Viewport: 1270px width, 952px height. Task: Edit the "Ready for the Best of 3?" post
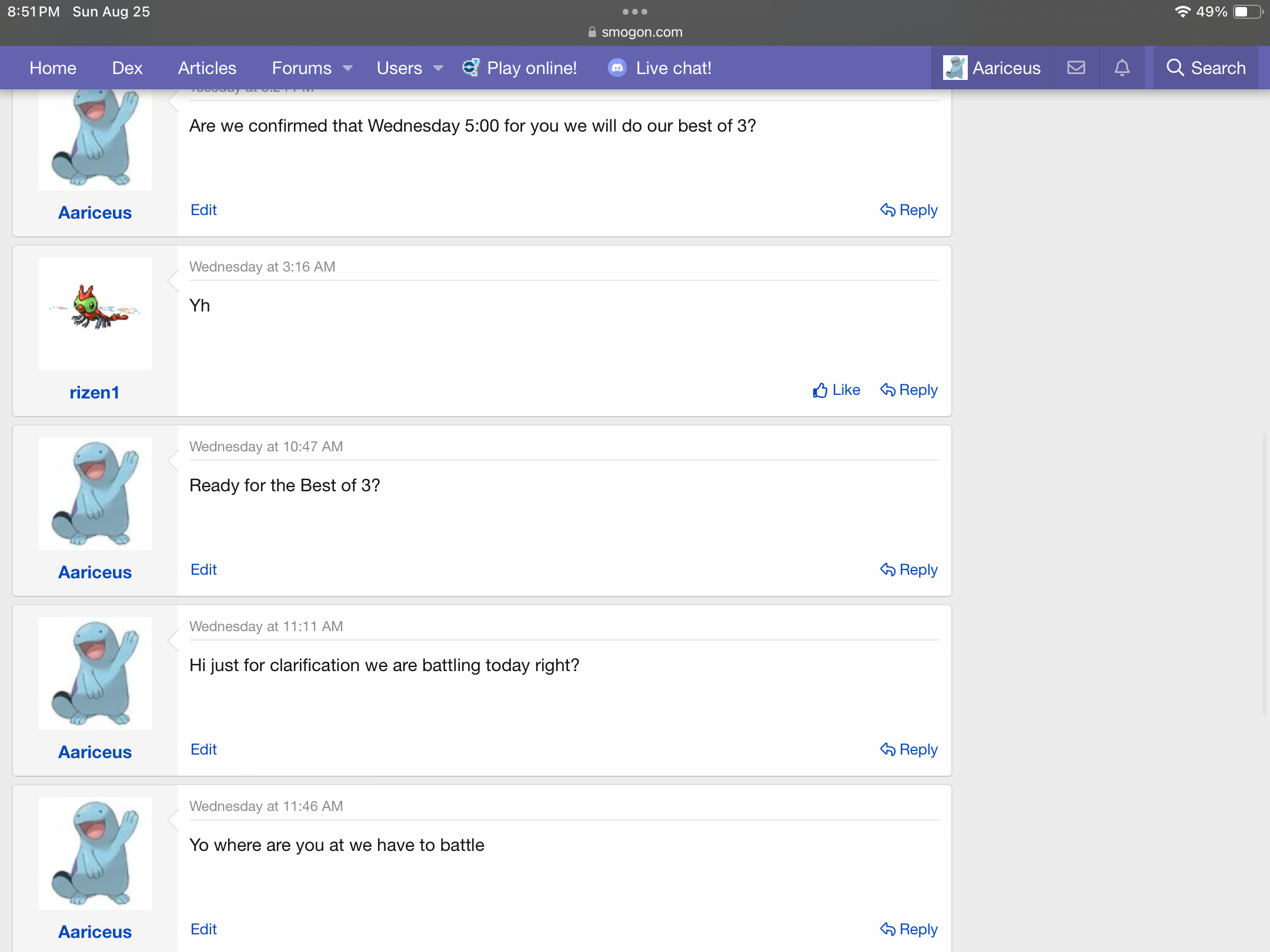pos(203,569)
